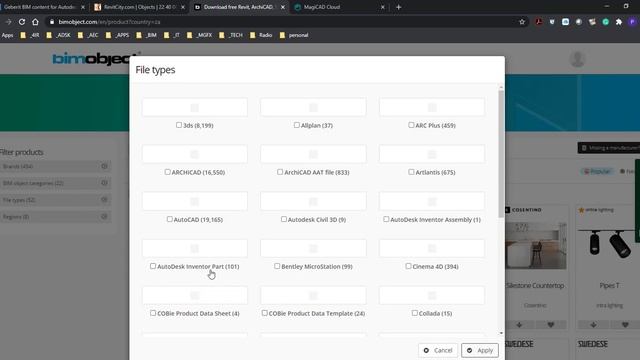Open the browser profile avatar
The image size is (640, 360).
[632, 22]
